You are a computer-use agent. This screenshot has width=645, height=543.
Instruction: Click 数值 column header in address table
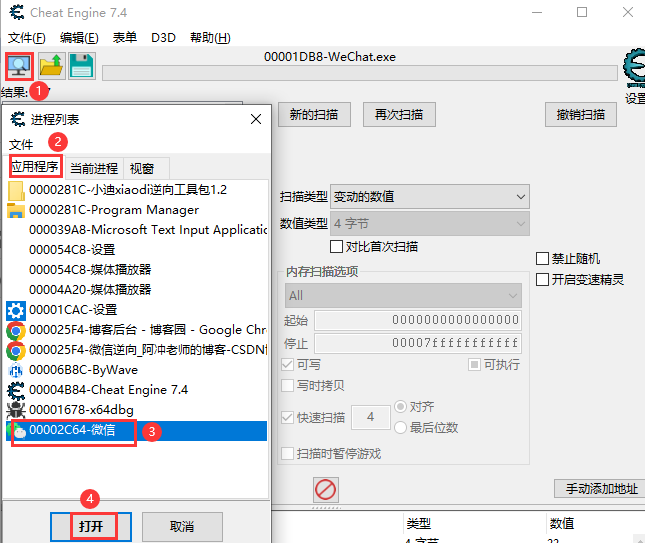[x=561, y=524]
